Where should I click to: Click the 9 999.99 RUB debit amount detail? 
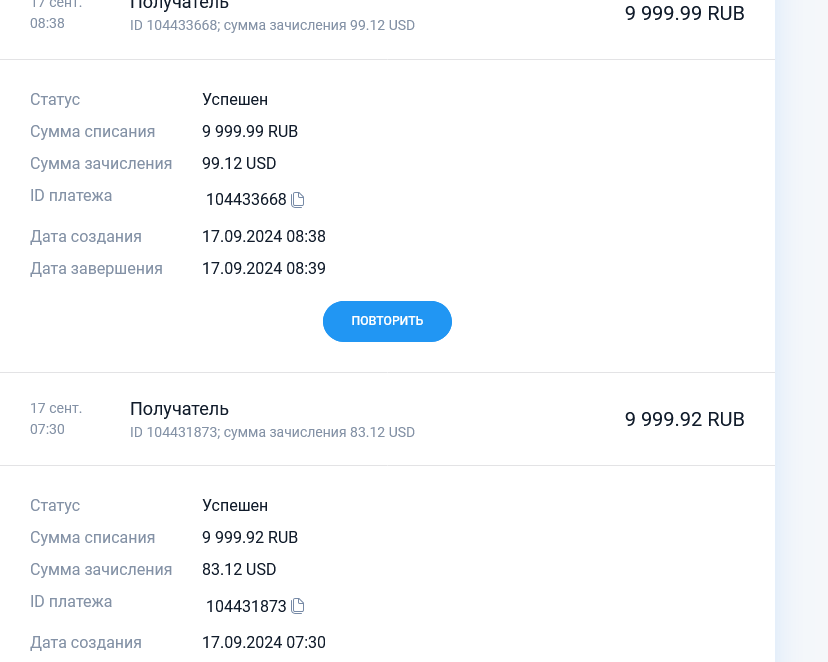pyautogui.click(x=250, y=131)
